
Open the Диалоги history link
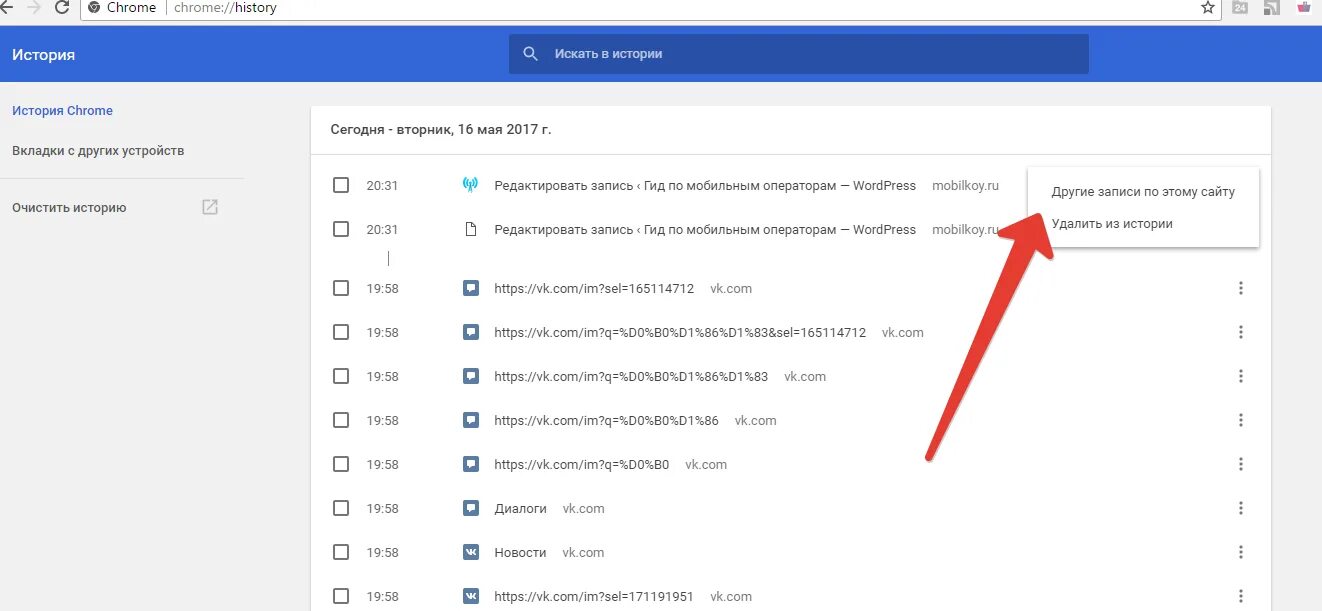[520, 508]
